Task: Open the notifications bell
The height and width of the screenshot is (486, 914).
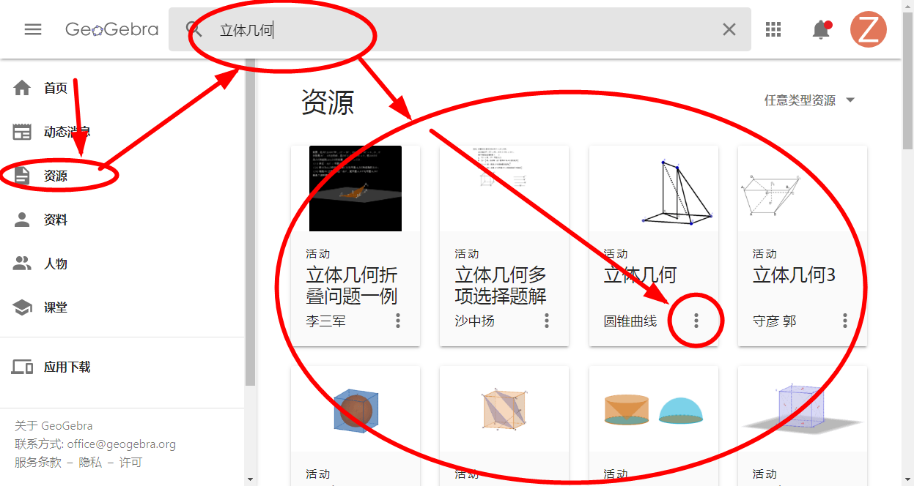Action: click(821, 29)
